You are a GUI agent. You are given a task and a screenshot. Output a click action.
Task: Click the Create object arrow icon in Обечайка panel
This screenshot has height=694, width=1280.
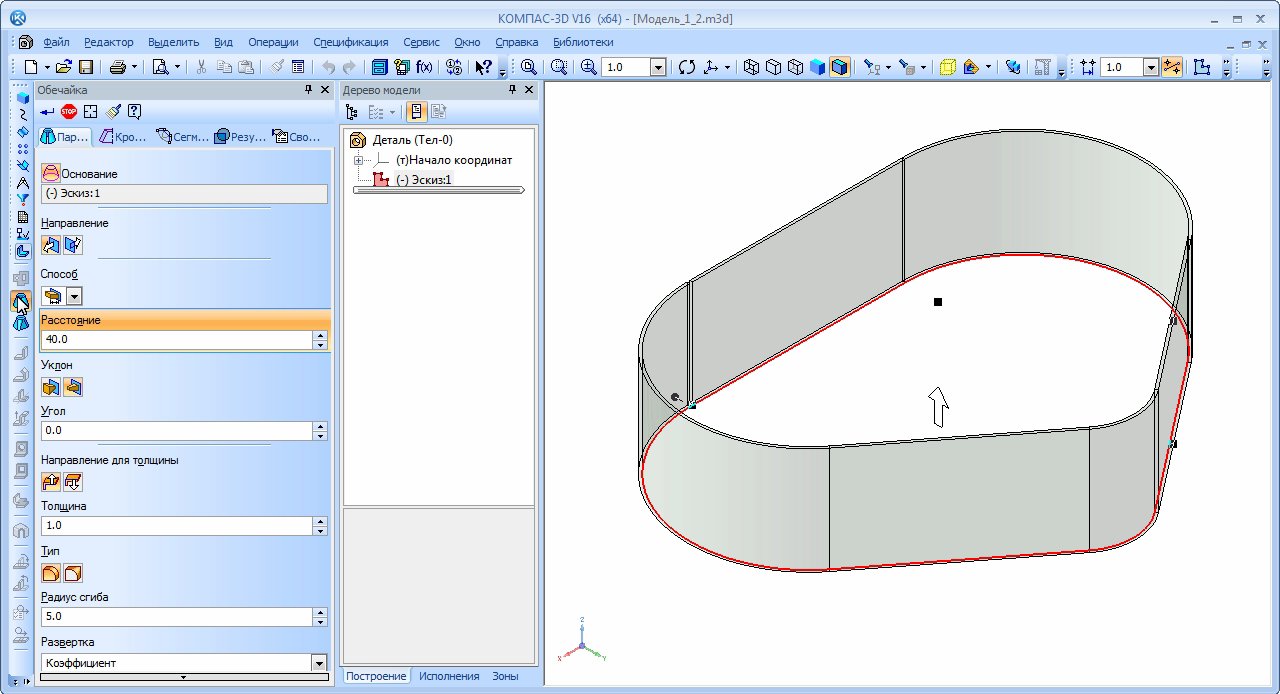point(47,112)
